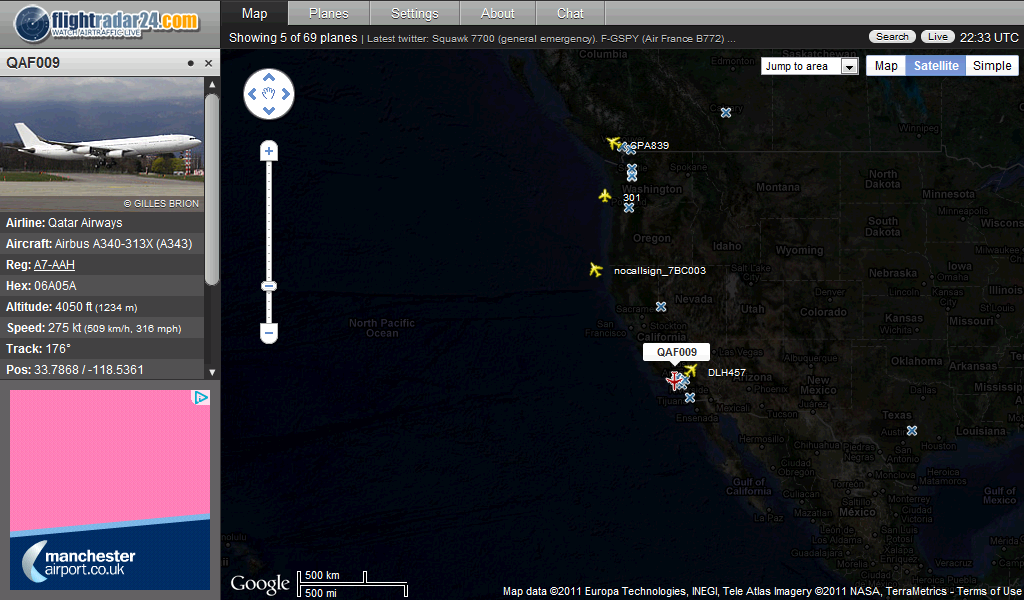Click the 'Aircraft: Airbus A340-313X (A343)' row
The height and width of the screenshot is (600, 1024).
[102, 244]
